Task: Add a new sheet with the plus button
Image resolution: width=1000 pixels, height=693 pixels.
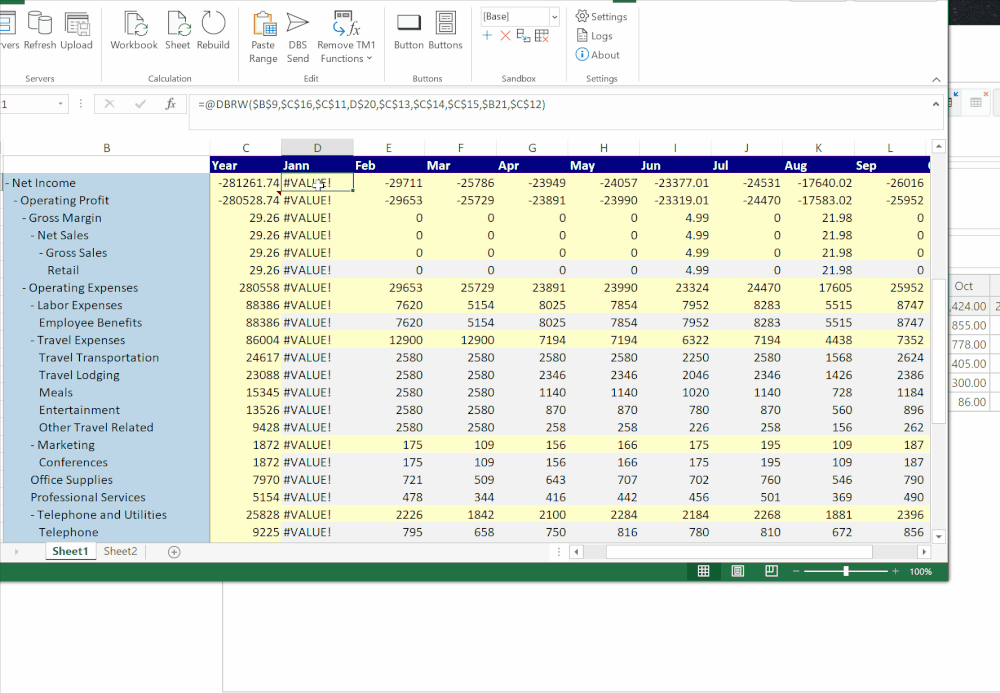Action: 174,551
